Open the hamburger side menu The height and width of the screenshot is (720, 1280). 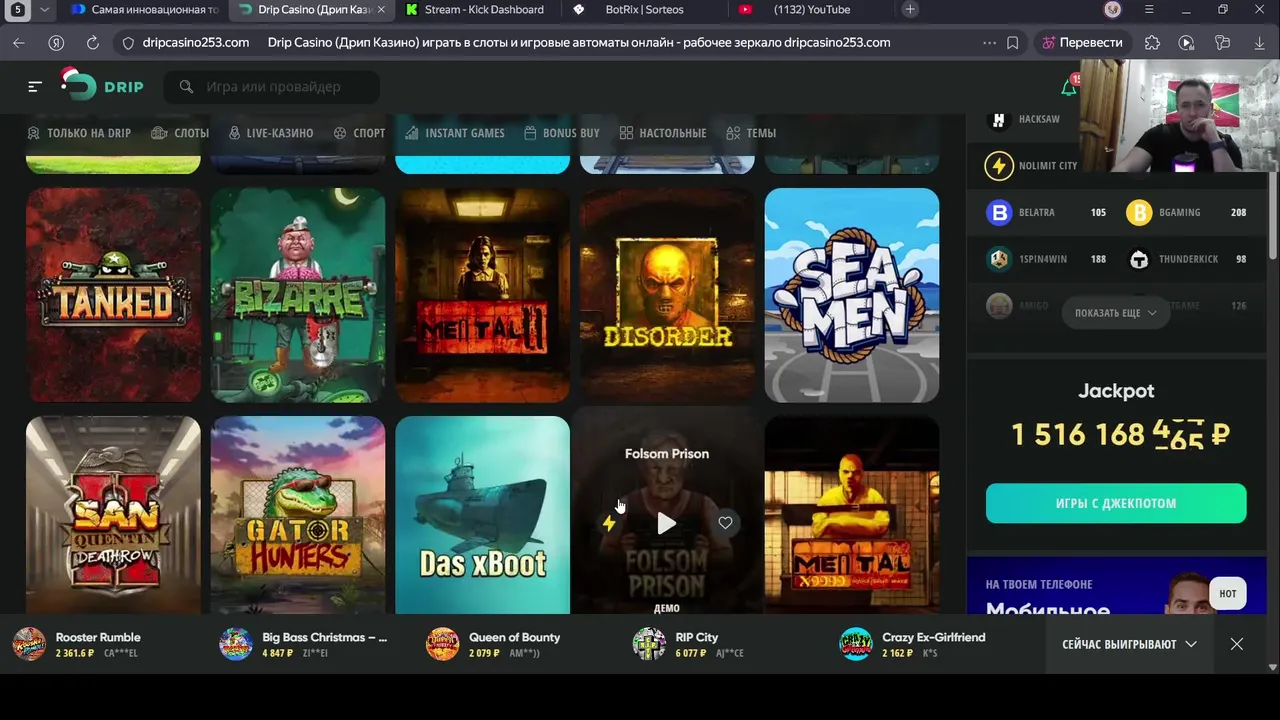pos(35,87)
